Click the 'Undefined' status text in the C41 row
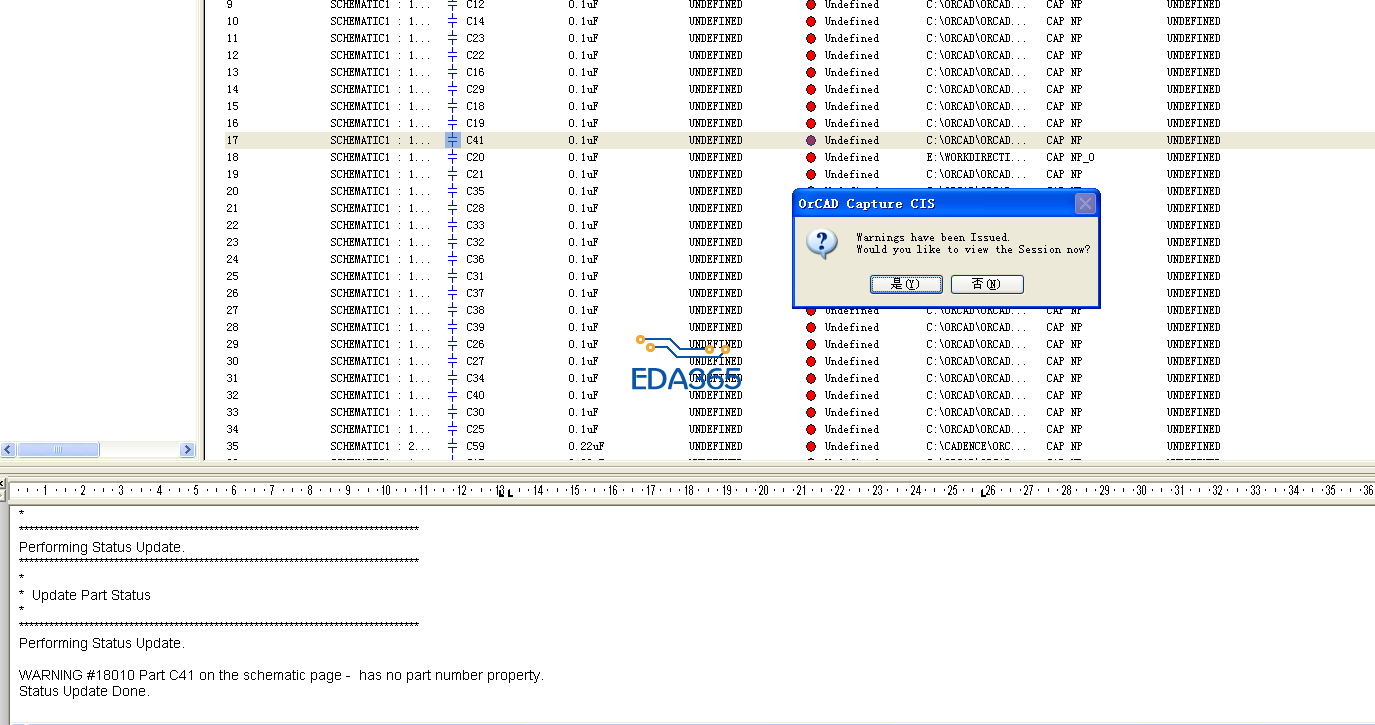 [x=852, y=140]
